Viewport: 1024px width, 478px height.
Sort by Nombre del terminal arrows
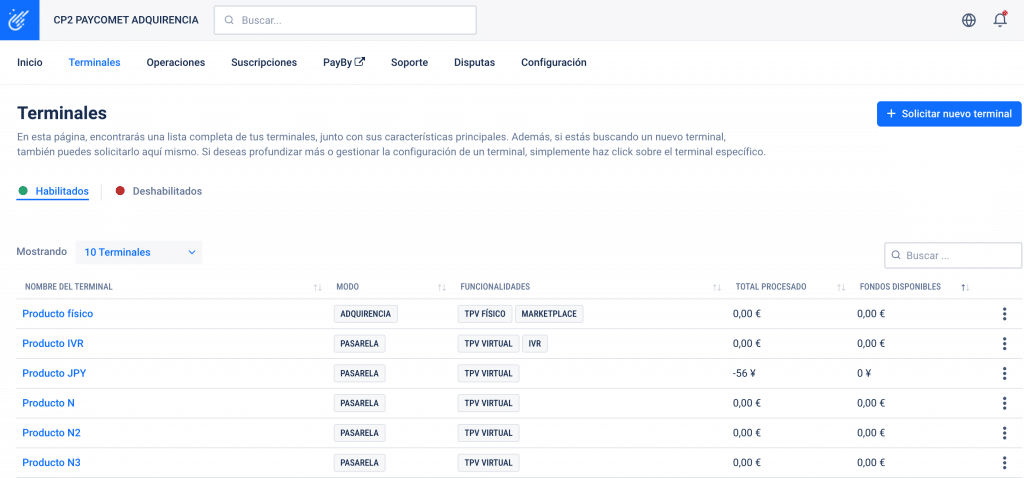coord(318,287)
